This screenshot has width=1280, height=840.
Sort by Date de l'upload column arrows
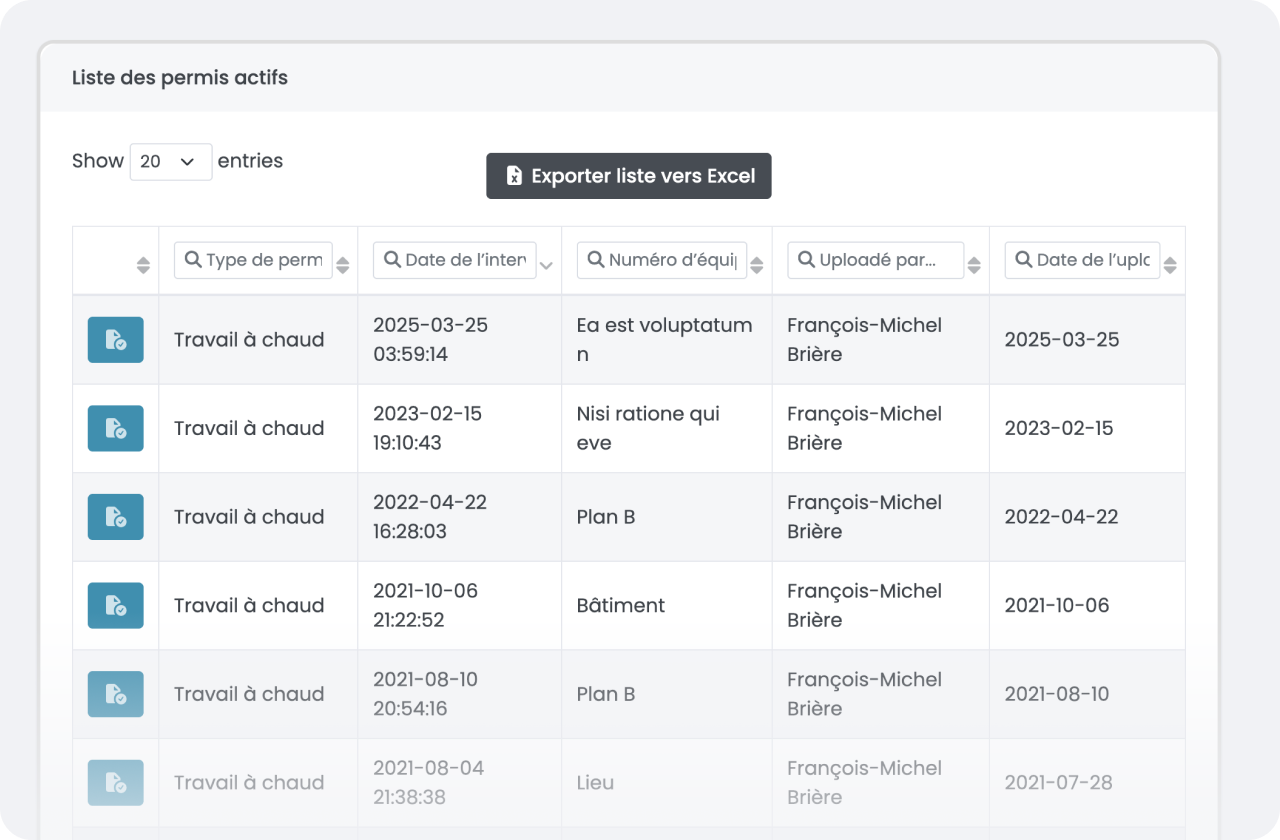coord(1170,265)
